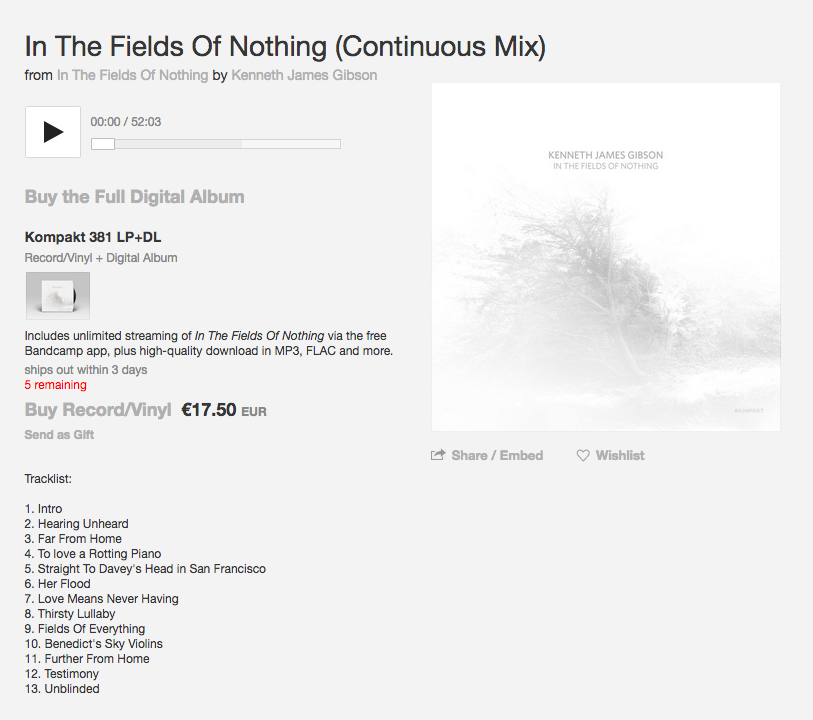Image resolution: width=813 pixels, height=720 pixels.
Task: Click the €17.50 EUR price
Action: [223, 411]
